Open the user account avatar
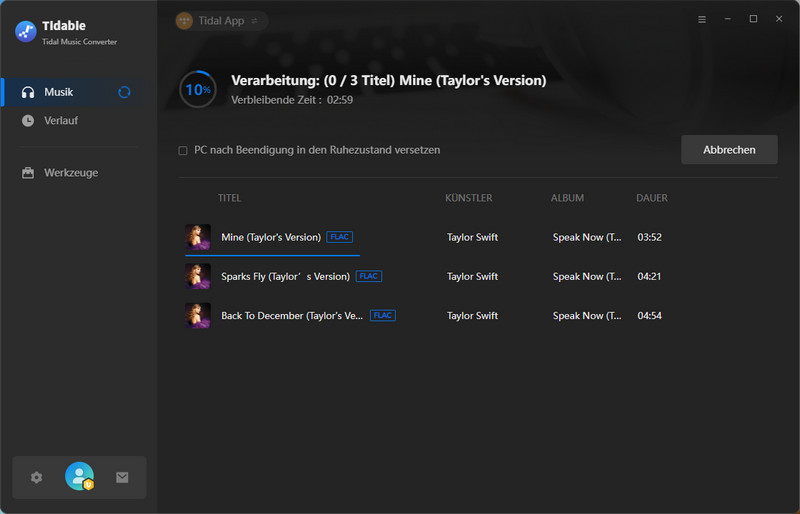 pyautogui.click(x=80, y=476)
